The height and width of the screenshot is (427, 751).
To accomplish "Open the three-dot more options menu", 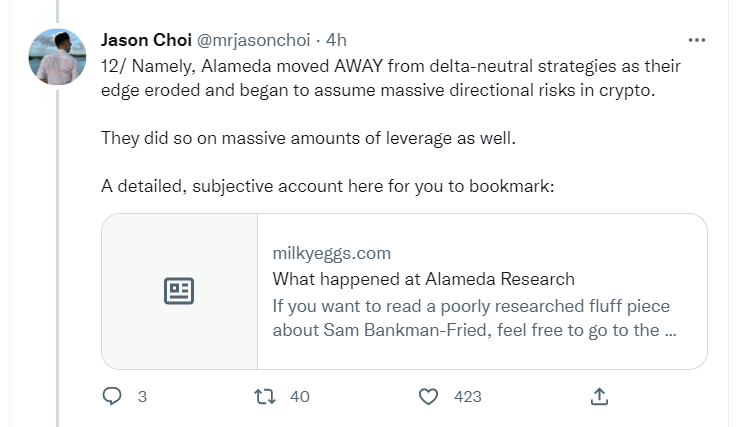I will [x=697, y=40].
